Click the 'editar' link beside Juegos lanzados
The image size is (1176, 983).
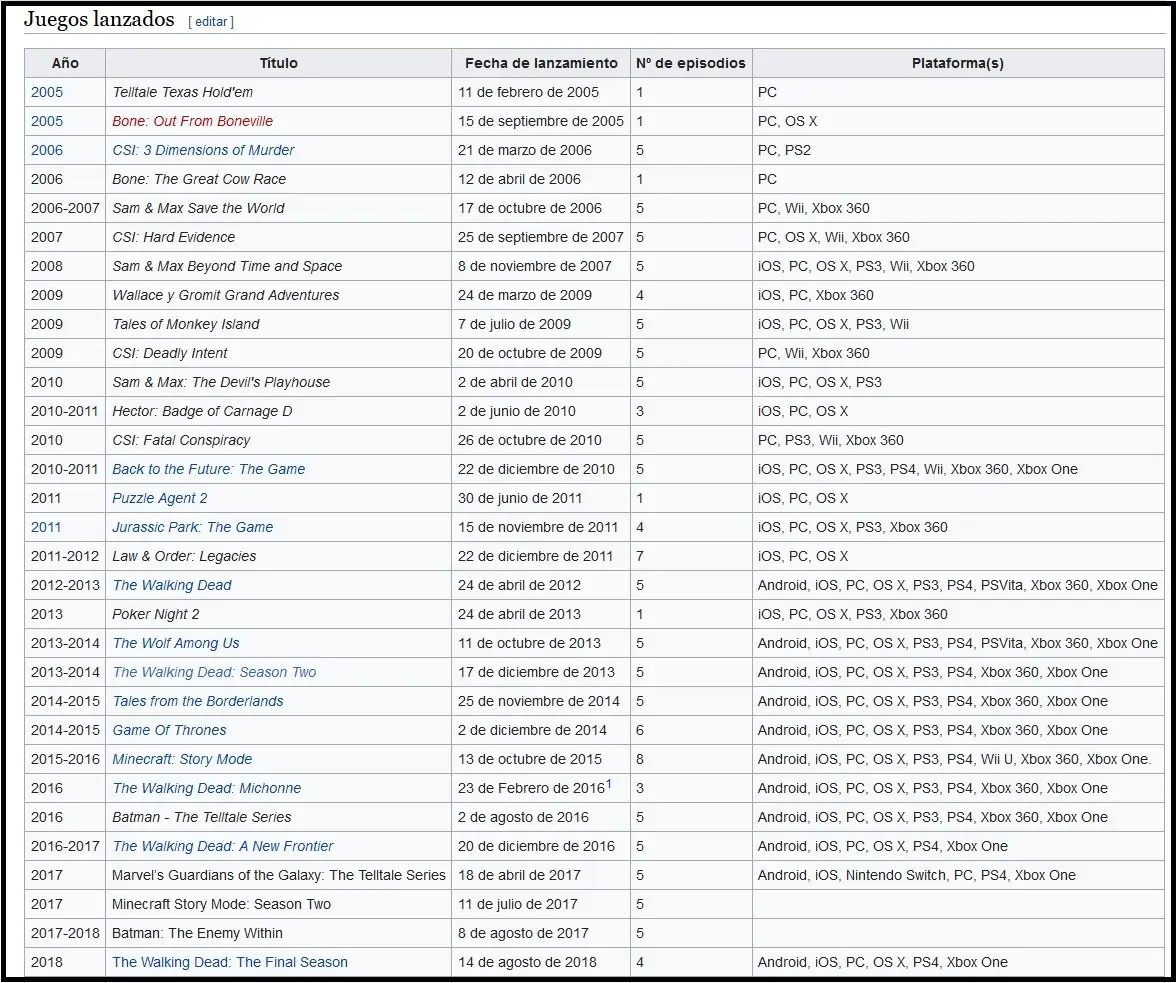(x=211, y=22)
